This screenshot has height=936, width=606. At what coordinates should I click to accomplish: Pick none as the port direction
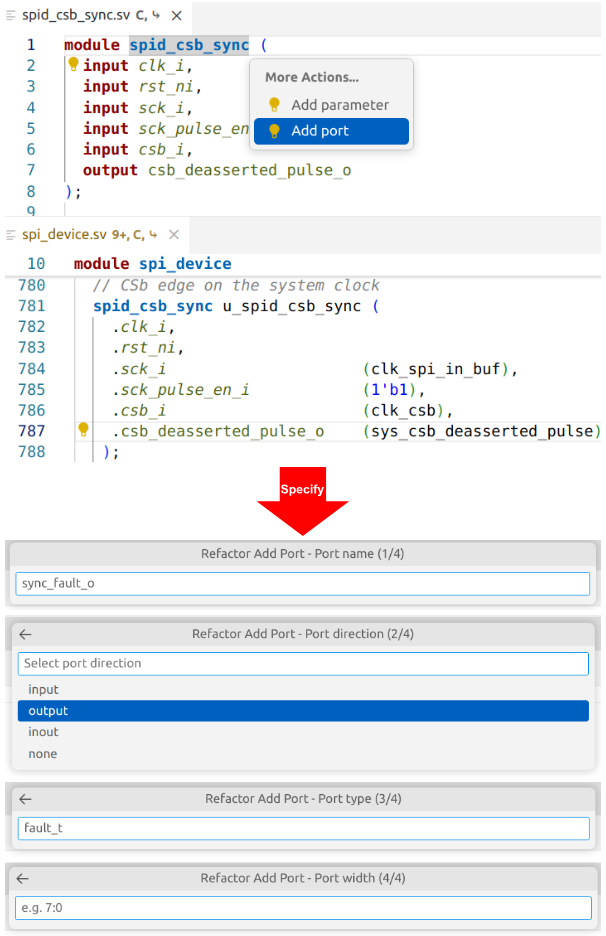(43, 754)
